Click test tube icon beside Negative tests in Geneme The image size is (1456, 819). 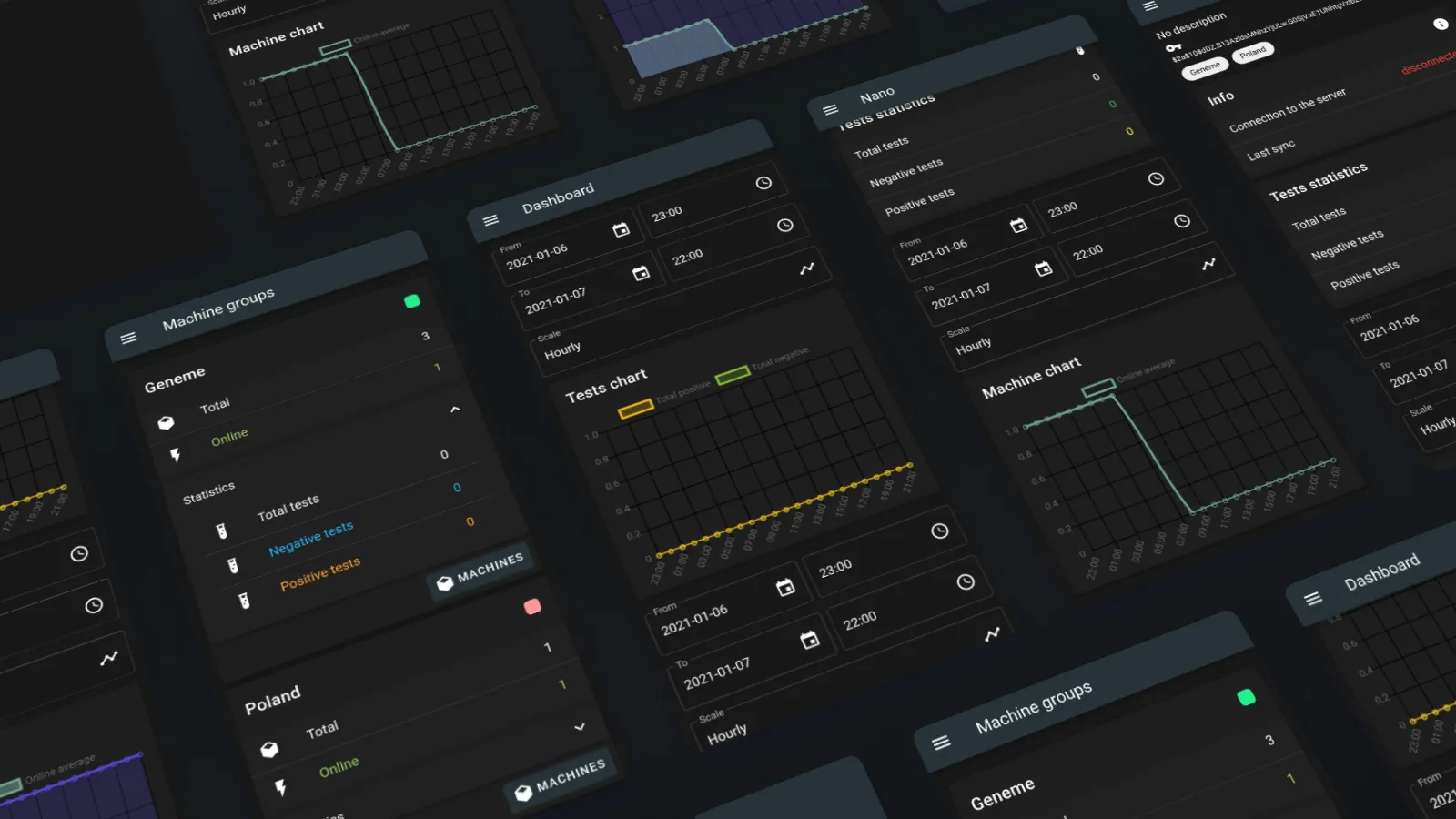(x=232, y=566)
